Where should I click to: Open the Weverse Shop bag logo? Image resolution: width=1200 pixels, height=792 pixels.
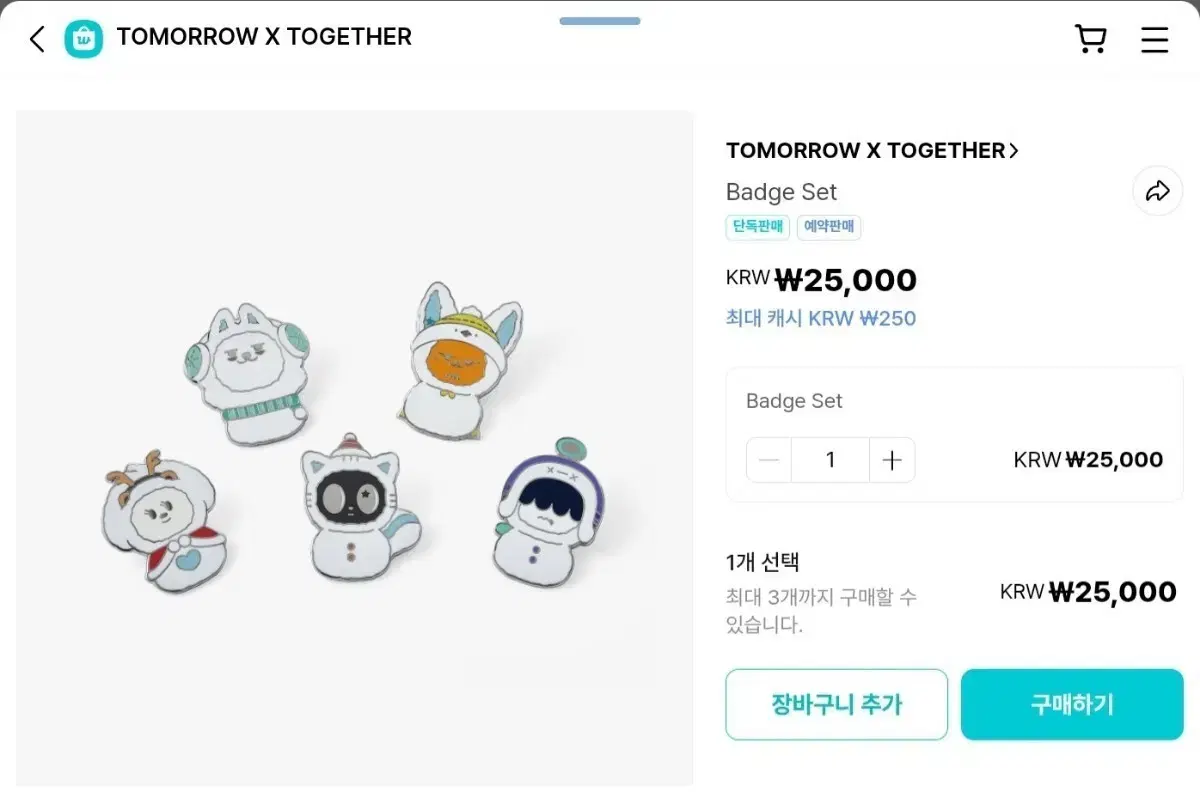84,39
